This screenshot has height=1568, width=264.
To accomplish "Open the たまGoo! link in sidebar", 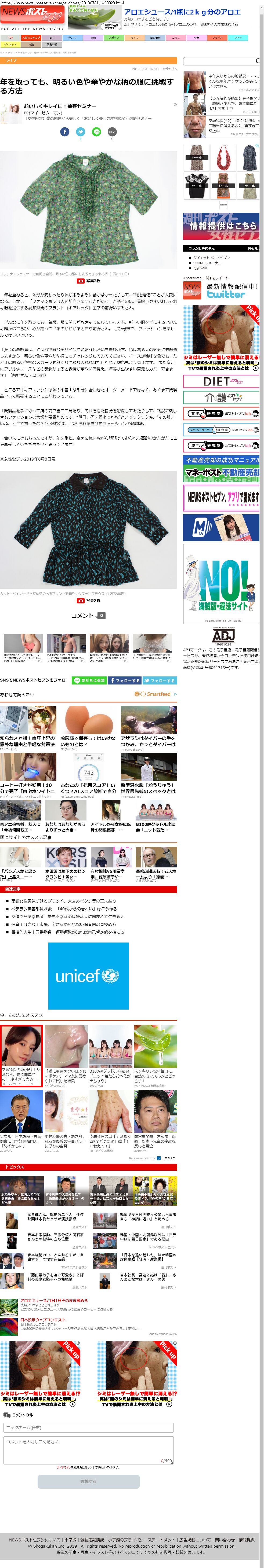I will coord(200,268).
